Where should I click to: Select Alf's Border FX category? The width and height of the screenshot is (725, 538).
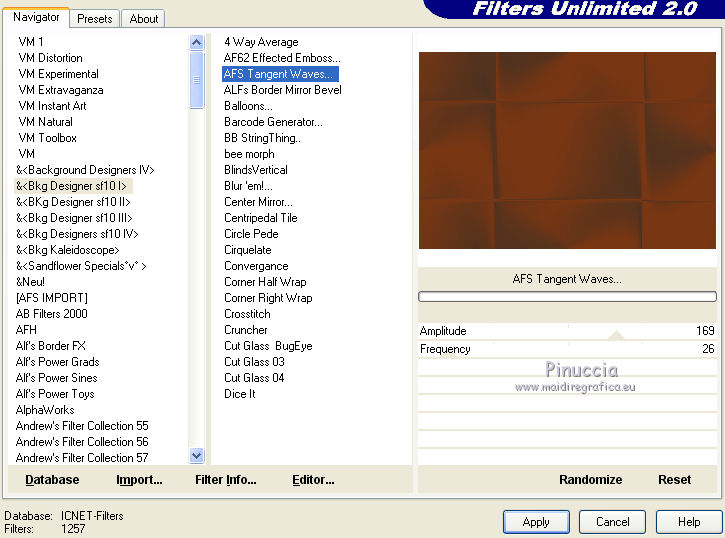pyautogui.click(x=50, y=346)
